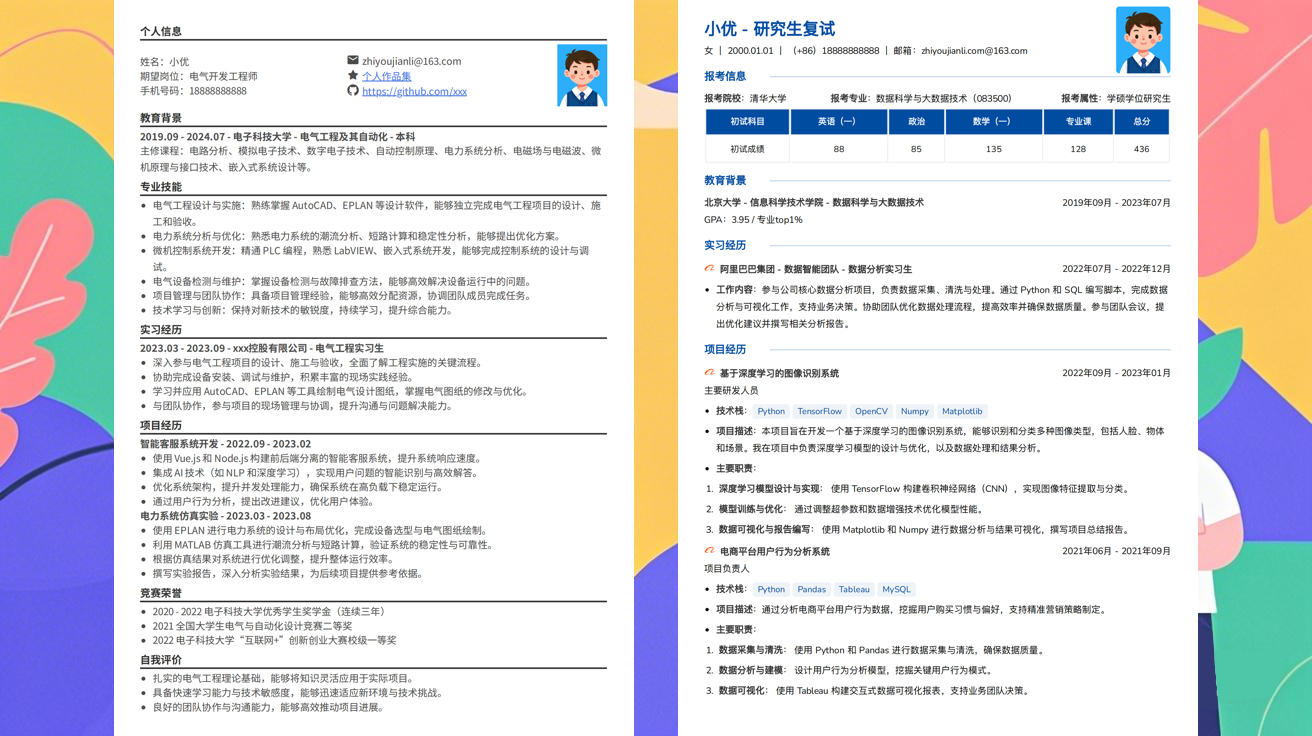The width and height of the screenshot is (1312, 736).
Task: Click the Tableau tech stack tag
Action: point(854,589)
